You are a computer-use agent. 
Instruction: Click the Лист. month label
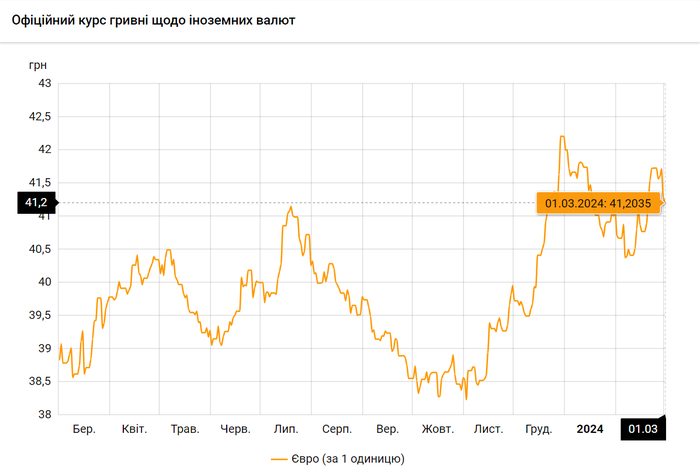[x=488, y=429]
